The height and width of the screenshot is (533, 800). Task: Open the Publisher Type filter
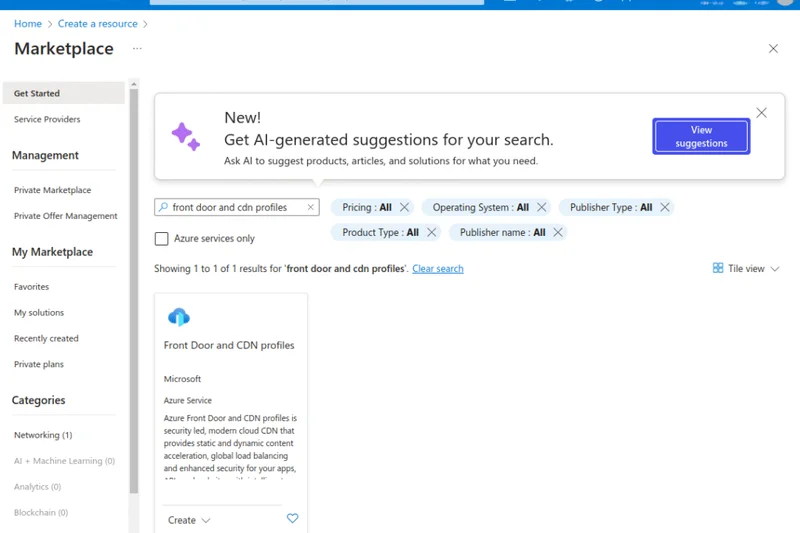click(x=611, y=207)
